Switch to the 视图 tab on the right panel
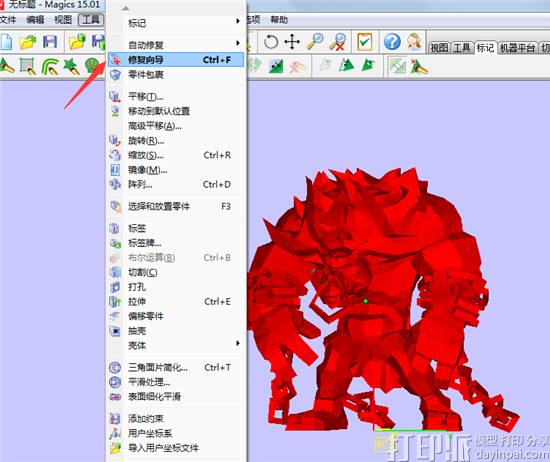The width and height of the screenshot is (550, 462). pyautogui.click(x=439, y=47)
